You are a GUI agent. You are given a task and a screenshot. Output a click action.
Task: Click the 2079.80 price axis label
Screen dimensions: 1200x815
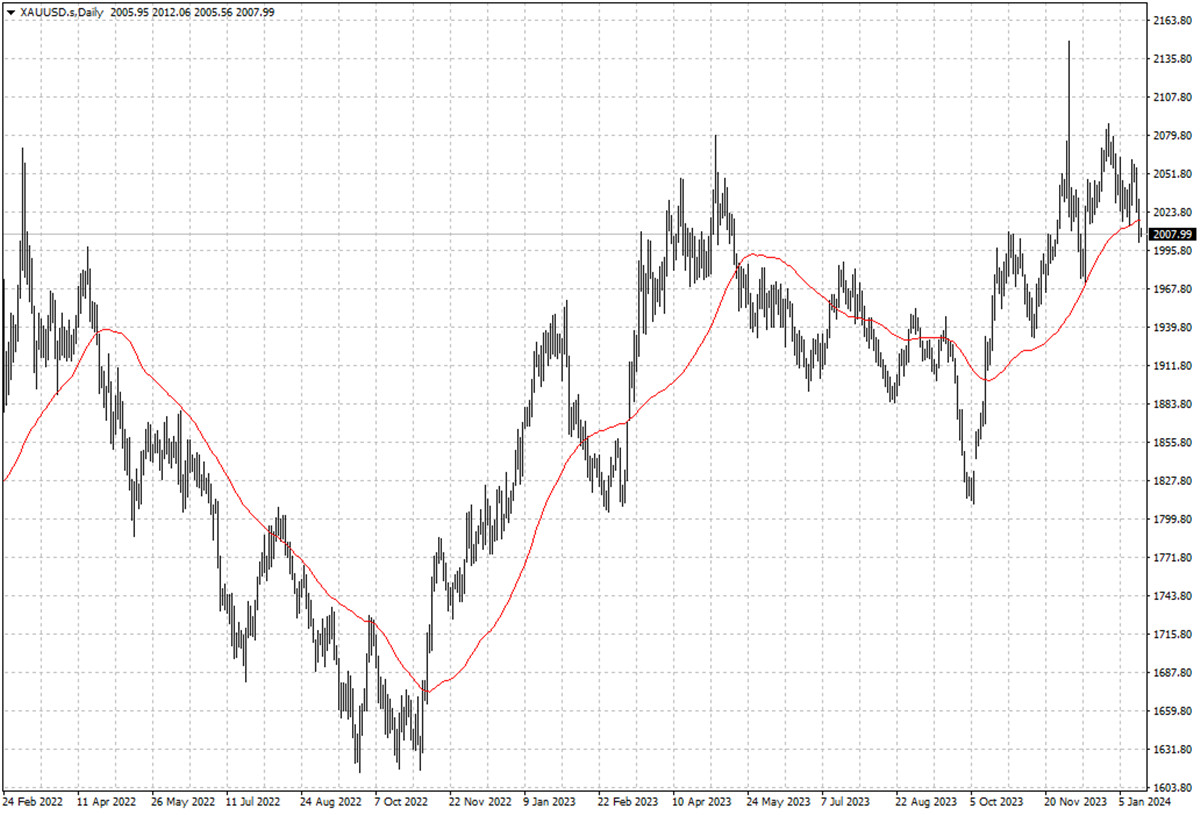tap(1171, 136)
